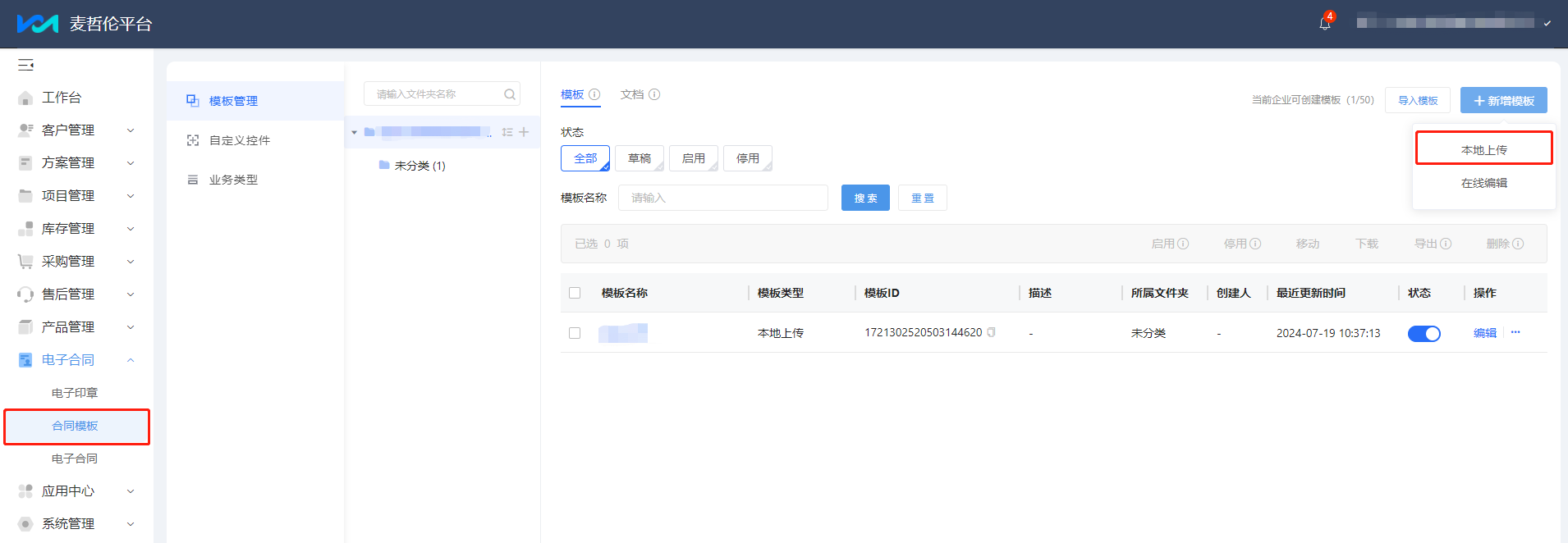Click the 电子合同 icon
Screen dimensions: 1568x543
25,360
